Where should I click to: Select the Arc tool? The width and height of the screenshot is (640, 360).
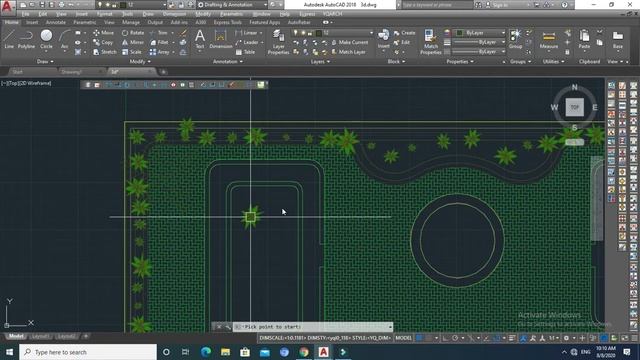pos(64,39)
